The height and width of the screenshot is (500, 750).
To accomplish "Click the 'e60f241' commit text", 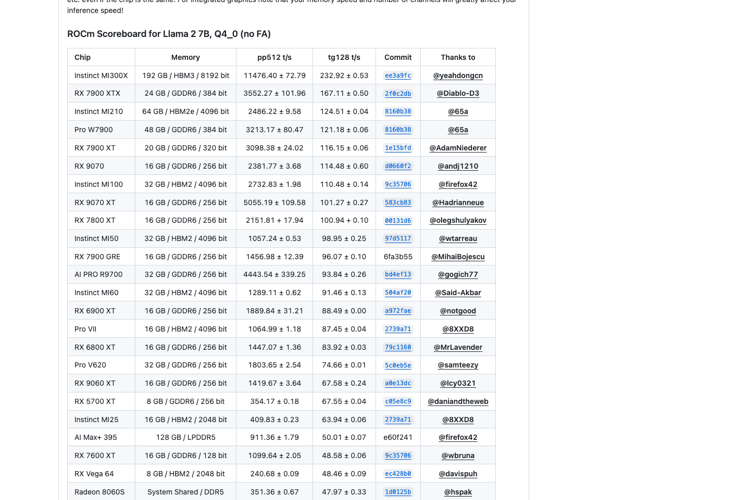I will [x=397, y=437].
